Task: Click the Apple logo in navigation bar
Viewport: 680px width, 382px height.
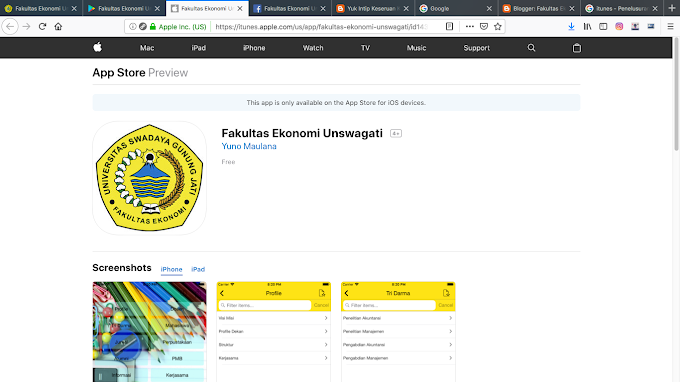Action: [x=98, y=47]
